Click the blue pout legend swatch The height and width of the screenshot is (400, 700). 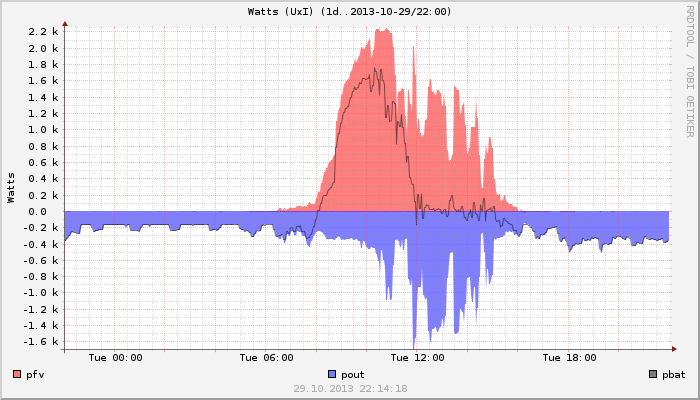pyautogui.click(x=332, y=374)
